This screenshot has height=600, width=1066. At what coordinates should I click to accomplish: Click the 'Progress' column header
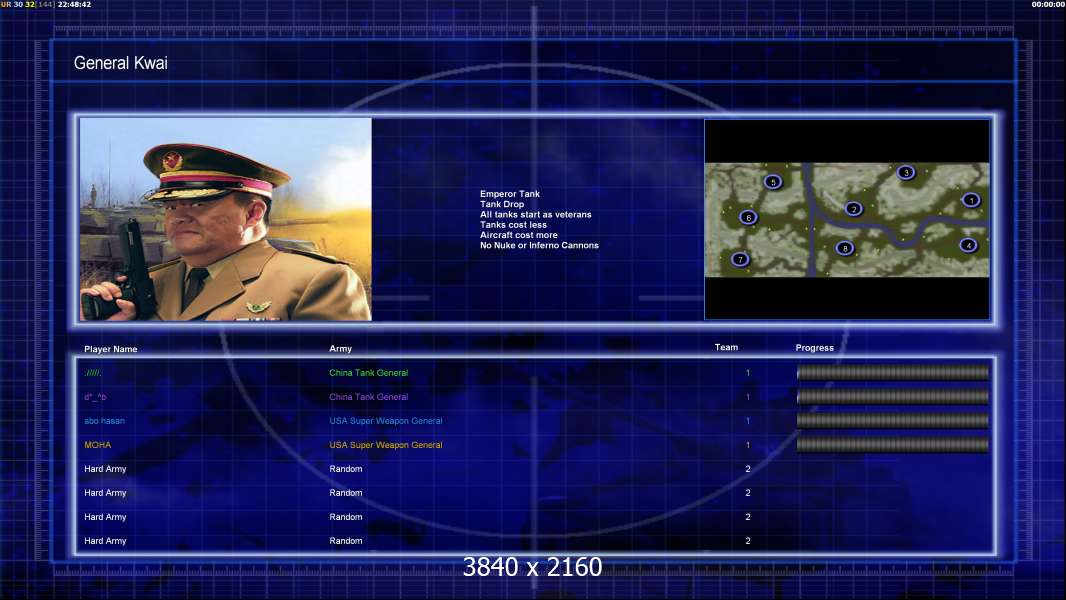click(814, 348)
